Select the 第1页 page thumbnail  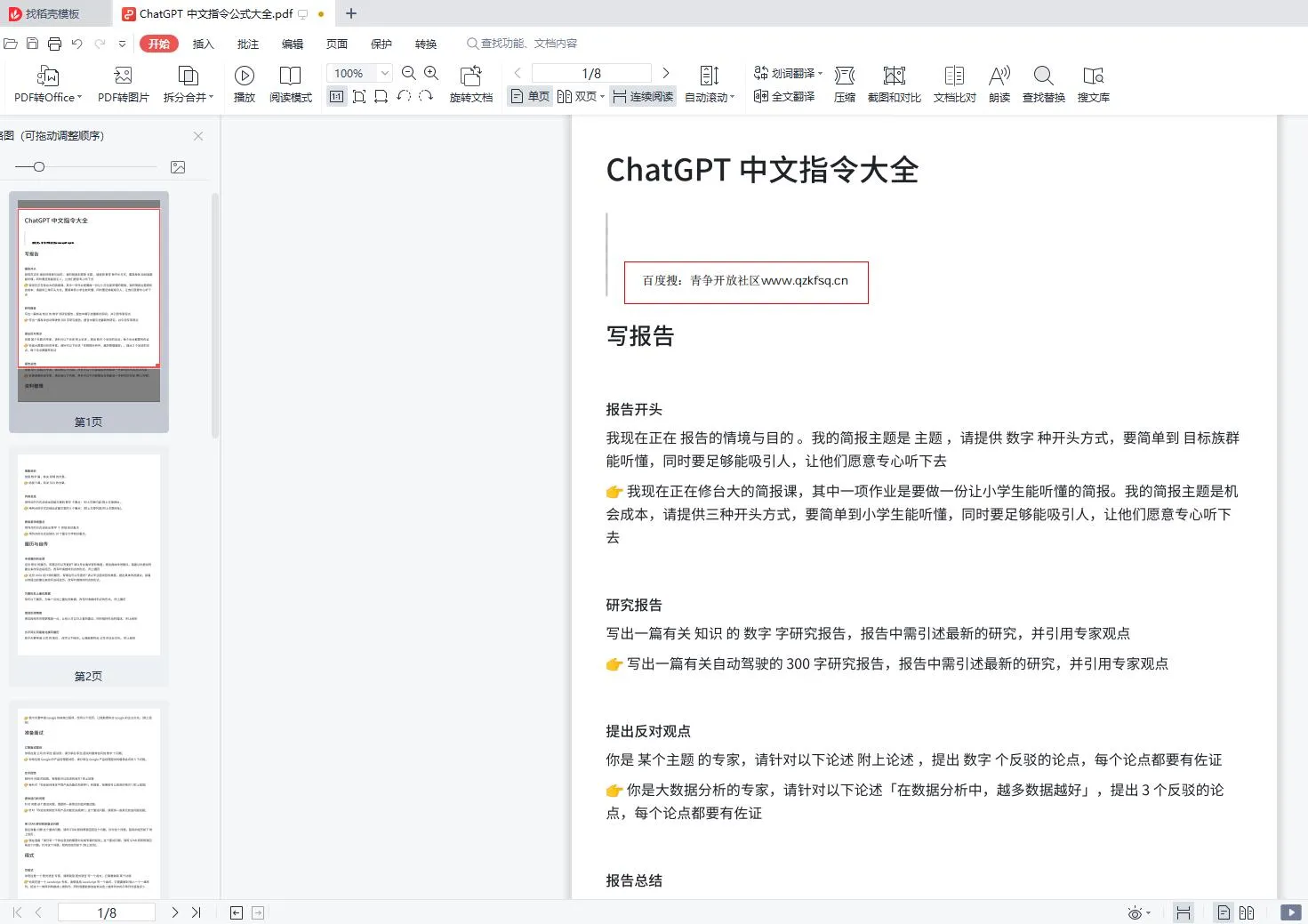89,311
